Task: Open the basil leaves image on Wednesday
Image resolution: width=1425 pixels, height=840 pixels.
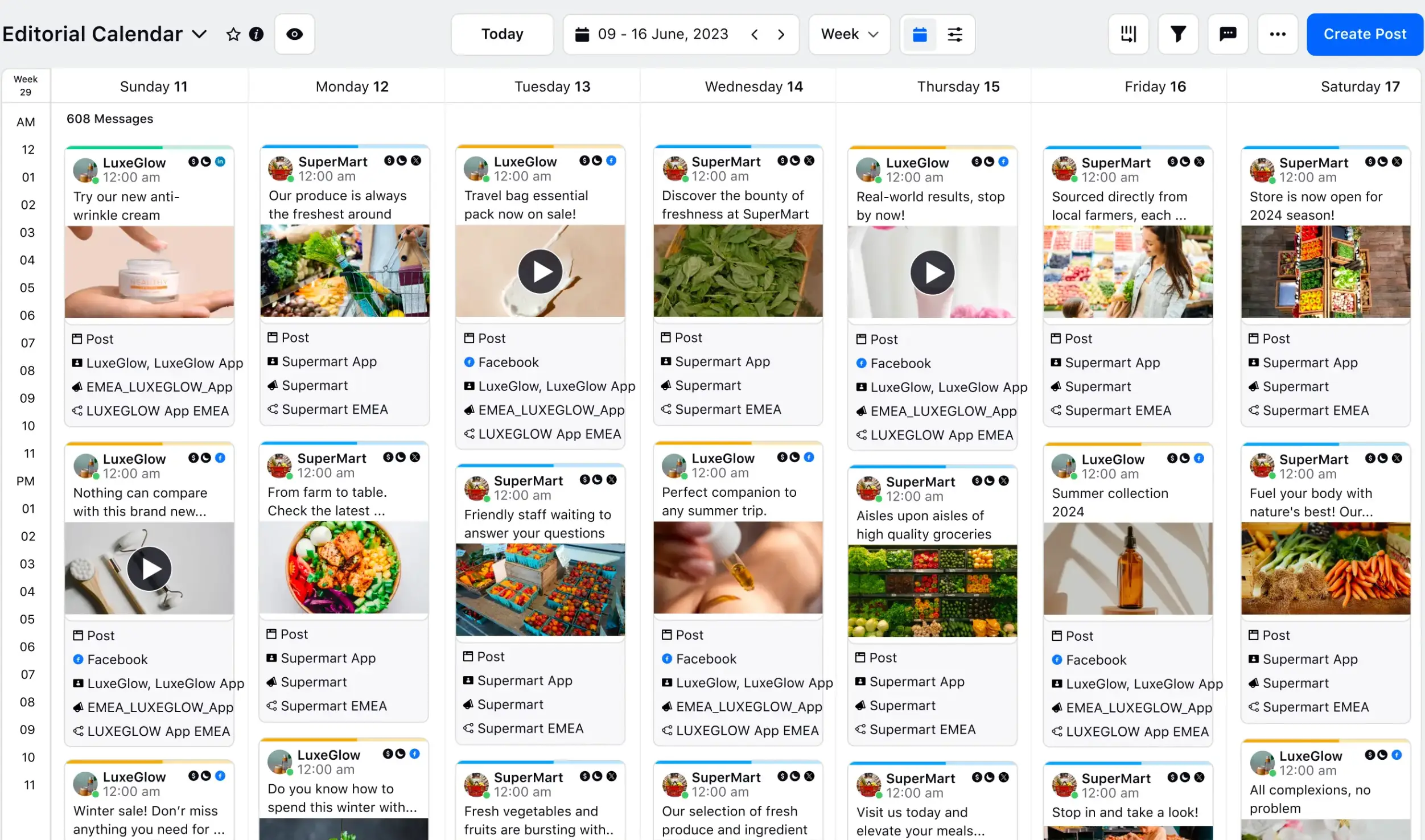Action: click(738, 271)
